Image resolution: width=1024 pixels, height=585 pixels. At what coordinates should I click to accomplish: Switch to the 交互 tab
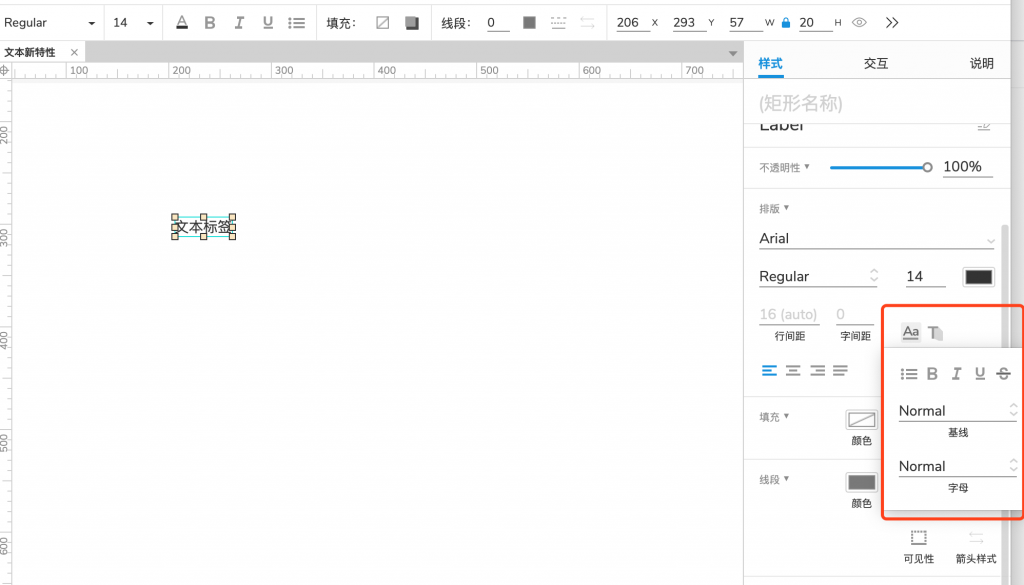point(876,64)
